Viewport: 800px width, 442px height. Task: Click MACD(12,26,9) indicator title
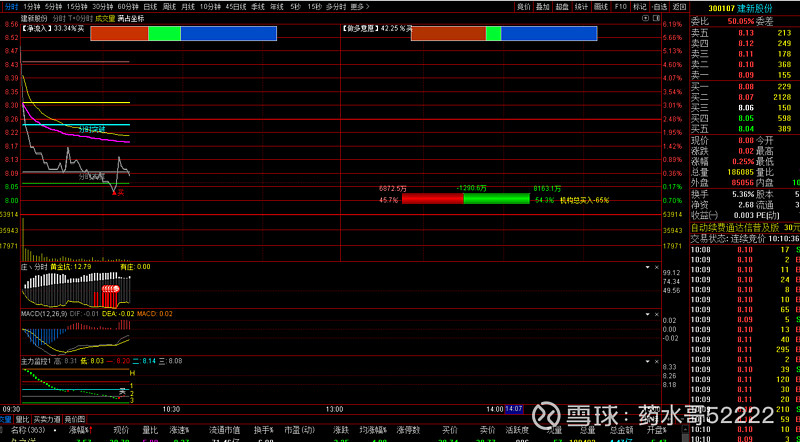point(43,313)
